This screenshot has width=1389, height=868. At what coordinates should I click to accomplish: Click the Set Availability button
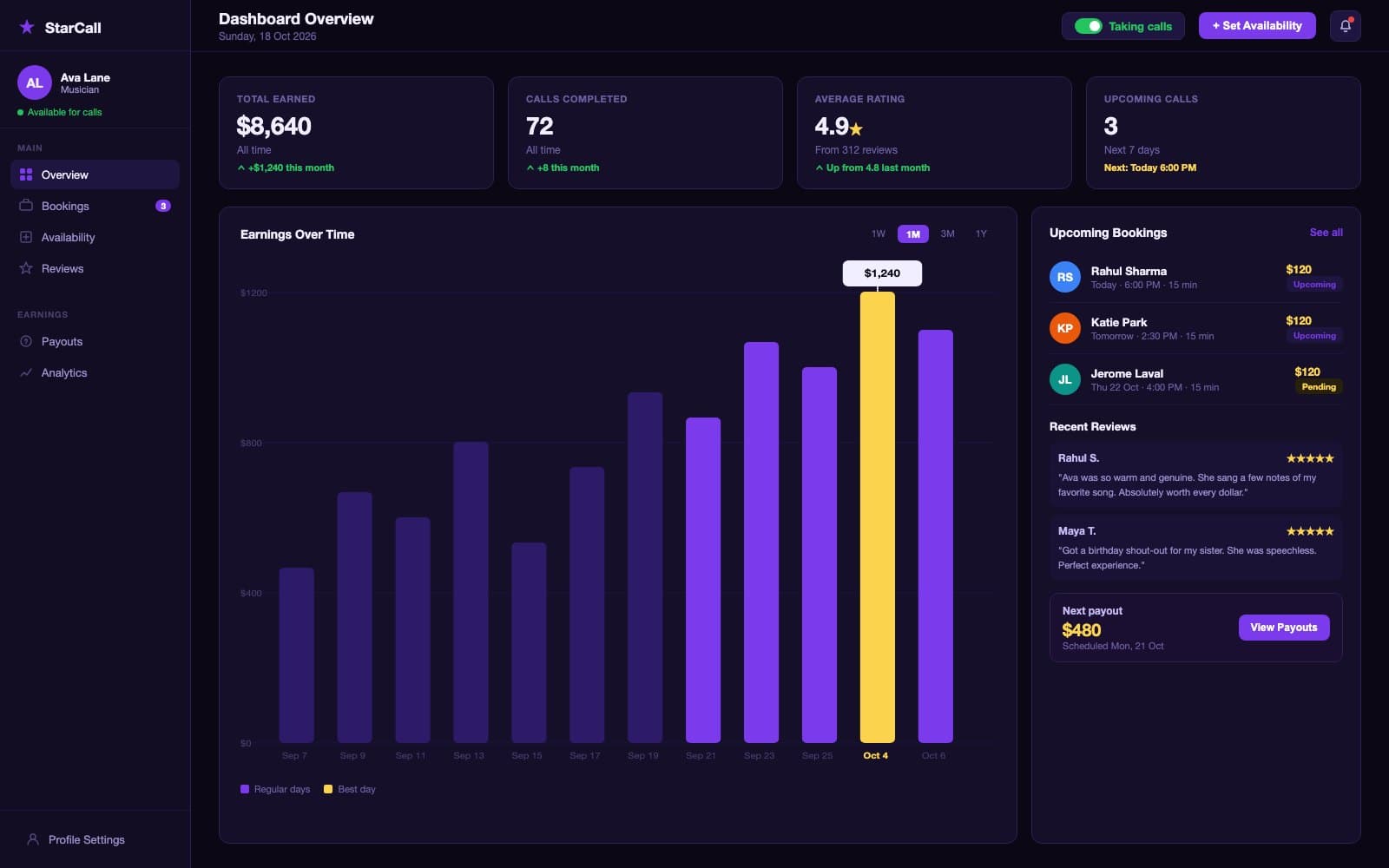[1257, 26]
